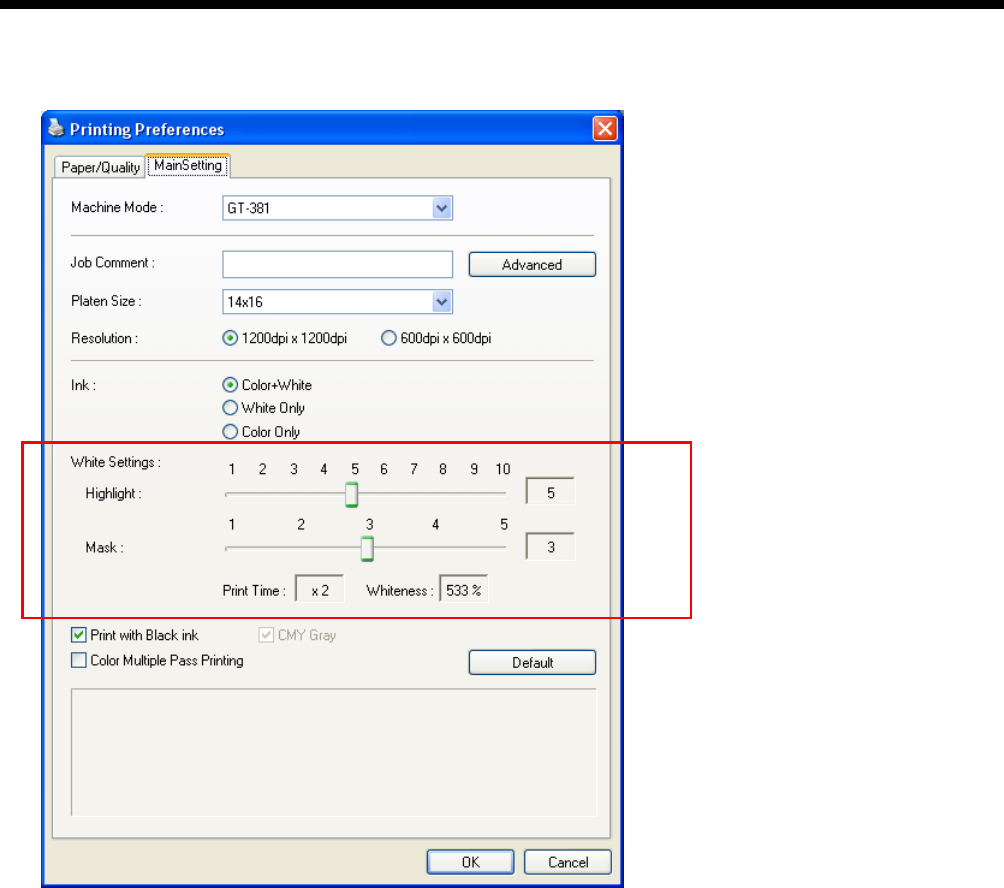Click Highlight scale number 8
This screenshot has height=888, width=1004.
(442, 469)
